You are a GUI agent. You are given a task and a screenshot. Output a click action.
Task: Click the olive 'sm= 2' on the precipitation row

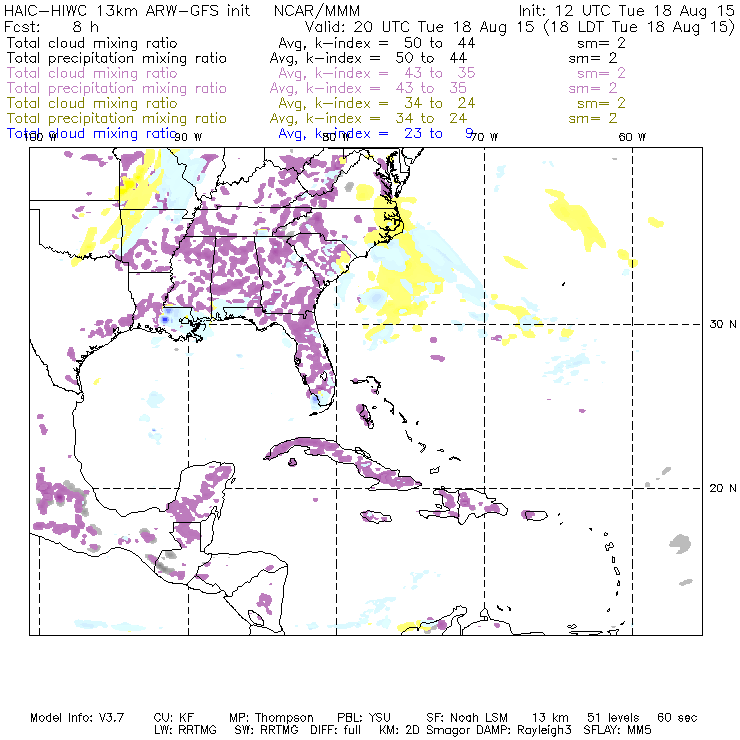(593, 118)
